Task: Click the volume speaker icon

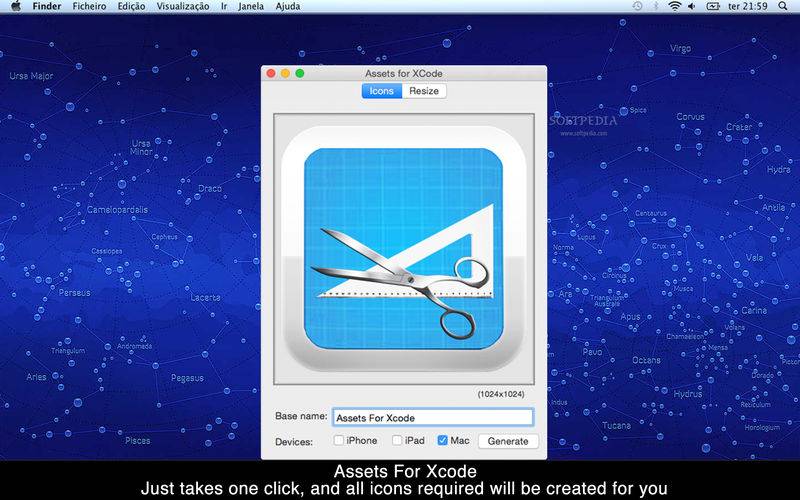Action: (x=692, y=6)
